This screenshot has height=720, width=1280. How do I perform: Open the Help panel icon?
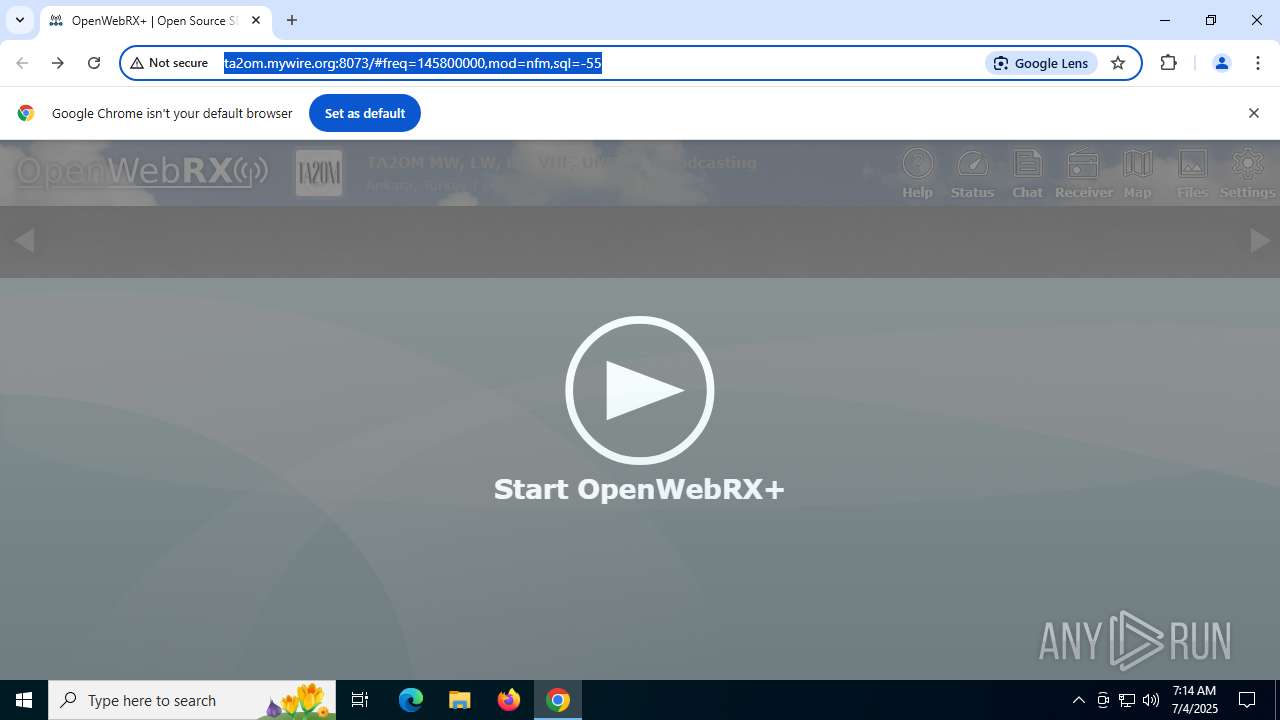(x=917, y=174)
